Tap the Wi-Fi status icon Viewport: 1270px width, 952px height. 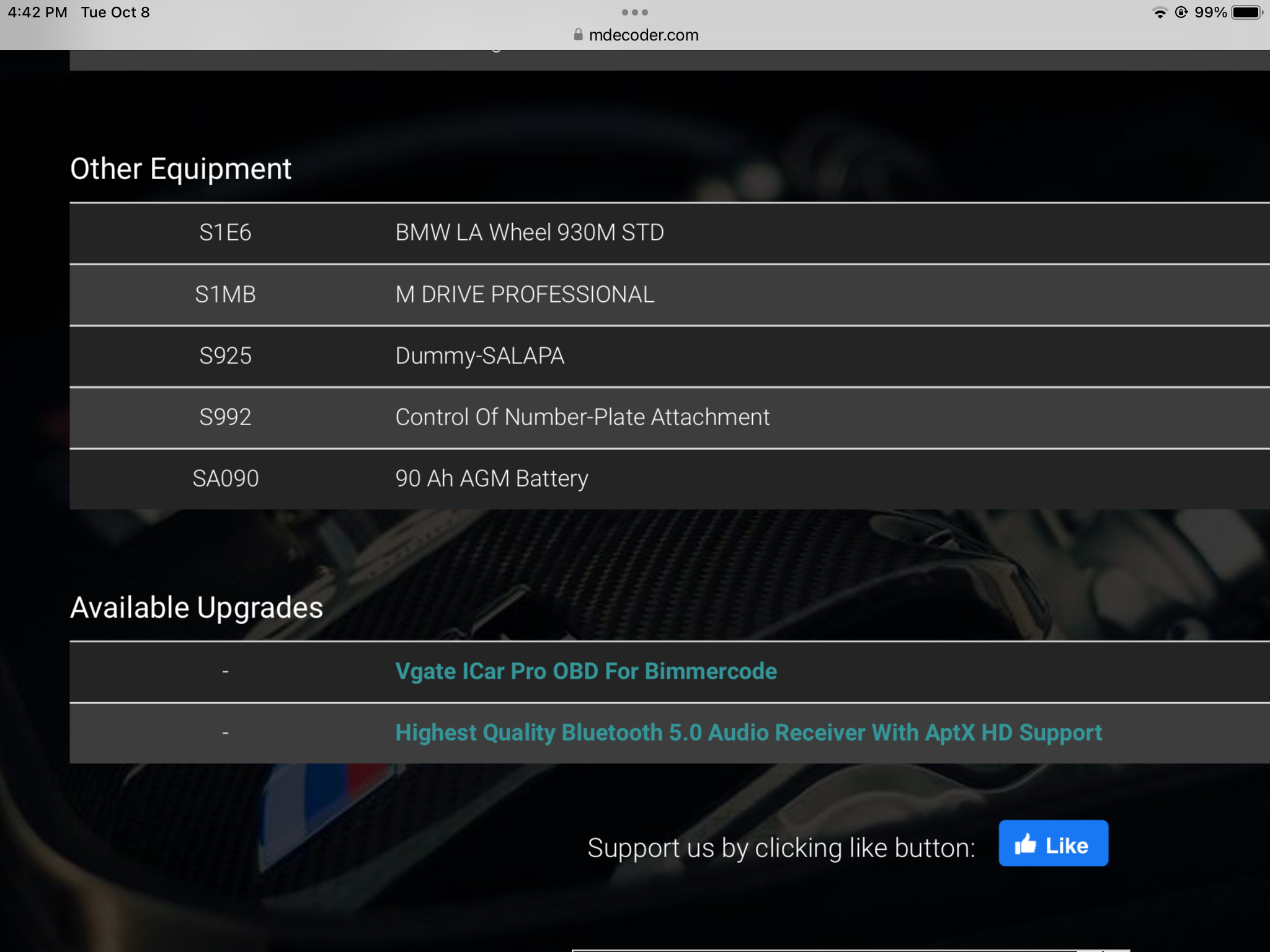click(x=1160, y=12)
